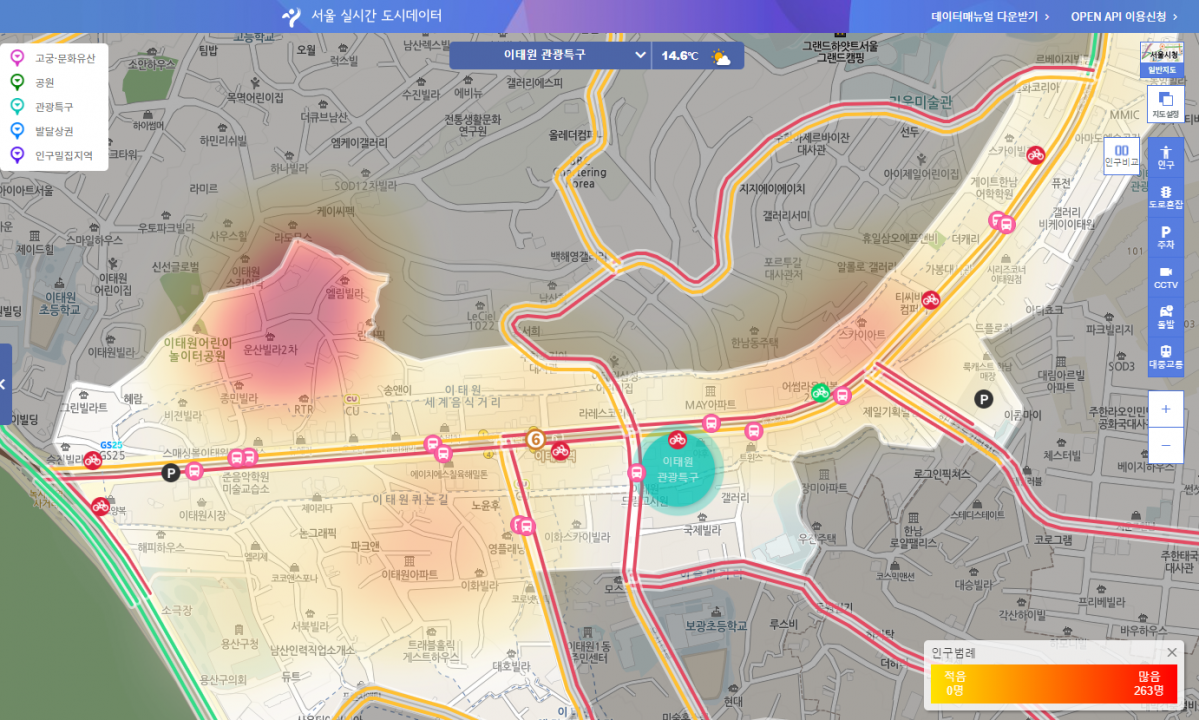
Task: Close the 인구범례 legend panel
Action: coord(1172,653)
